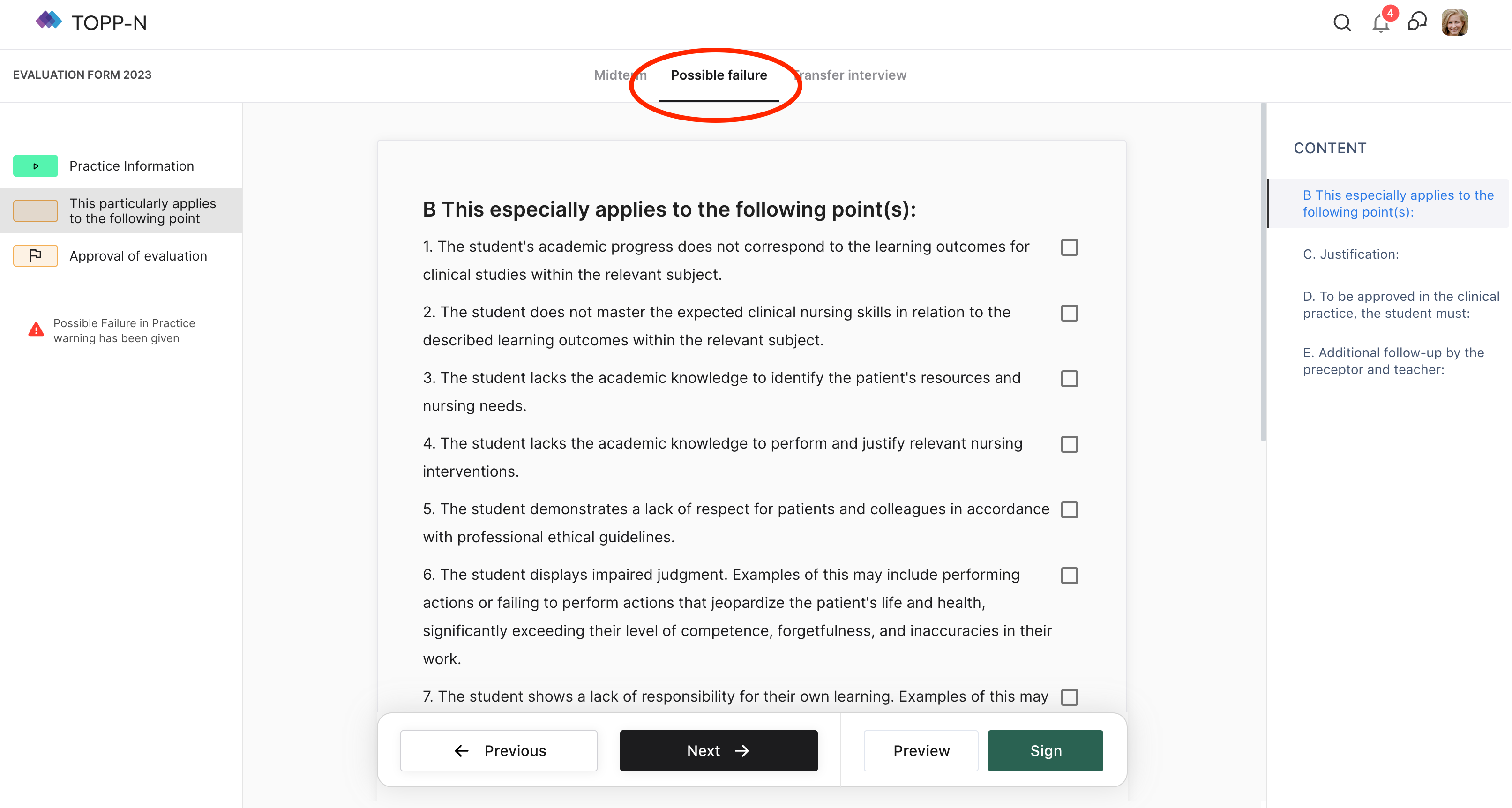Click the red failure warning triangle icon

coord(36,330)
